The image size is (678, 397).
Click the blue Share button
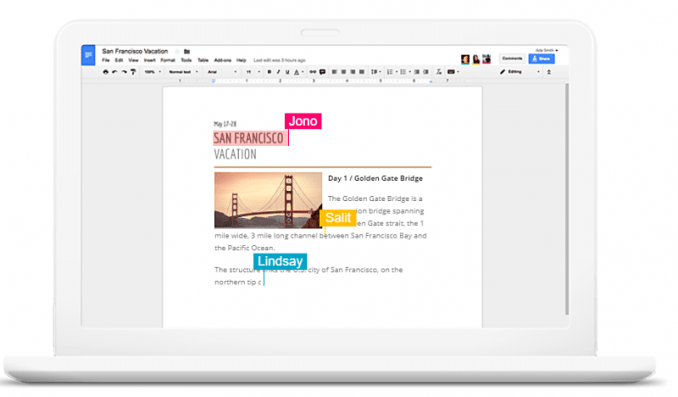click(x=541, y=59)
